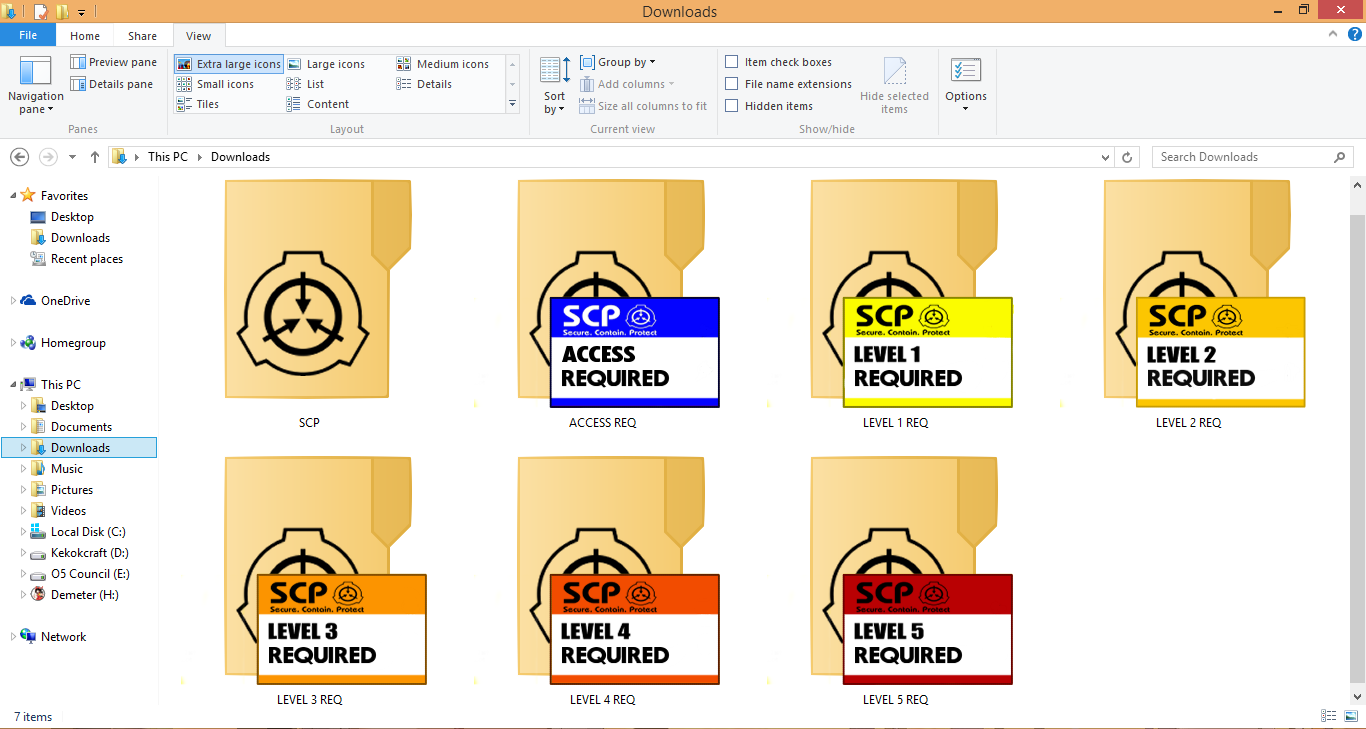1366x729 pixels.
Task: Select the LEVEL 2 REQ folder
Action: (1189, 304)
